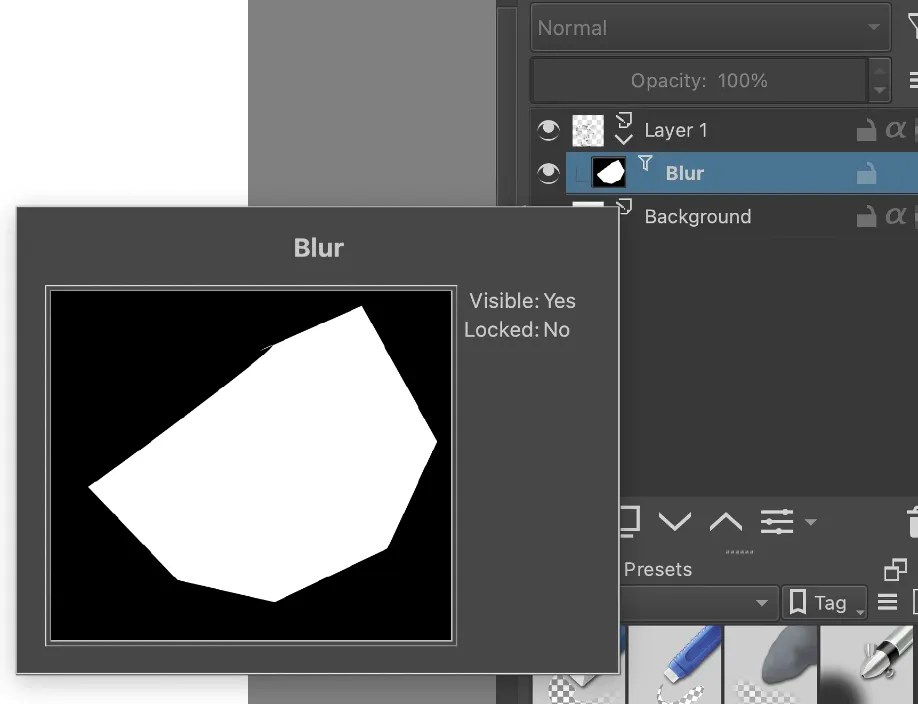Switch brush presets to list view
The width and height of the screenshot is (918, 704).
click(886, 601)
